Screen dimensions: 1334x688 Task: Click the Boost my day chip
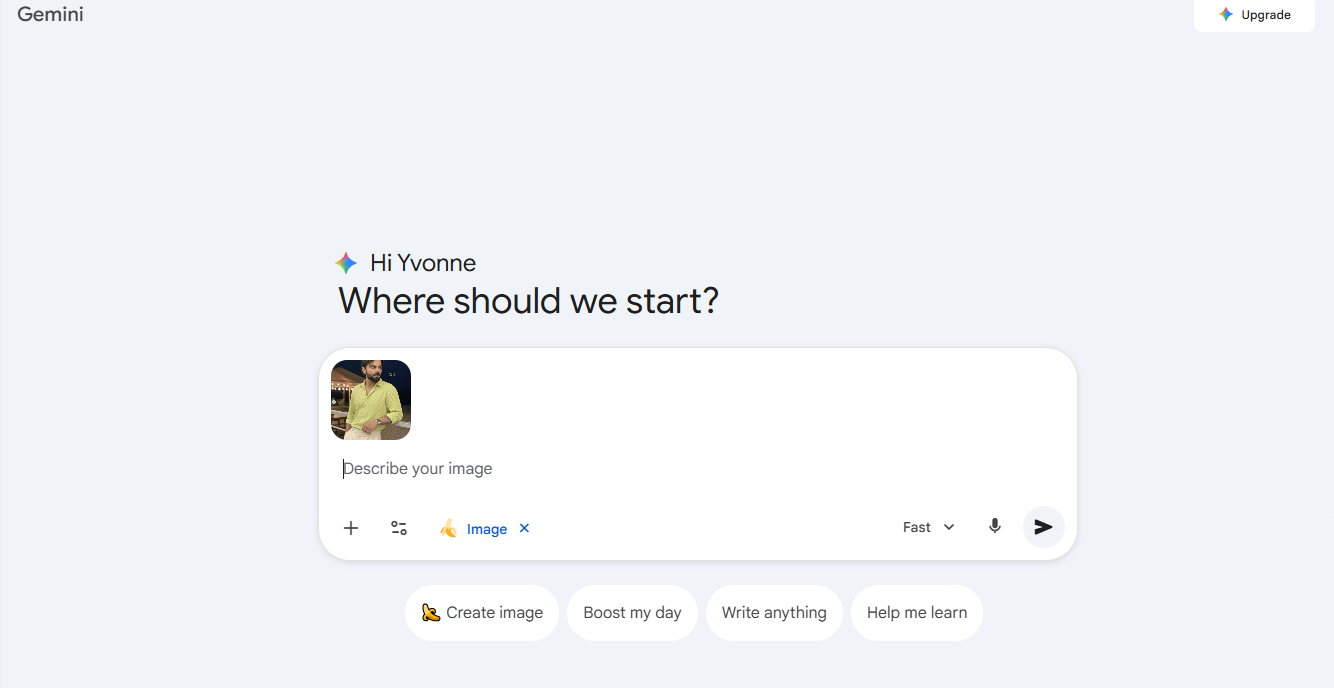point(632,612)
